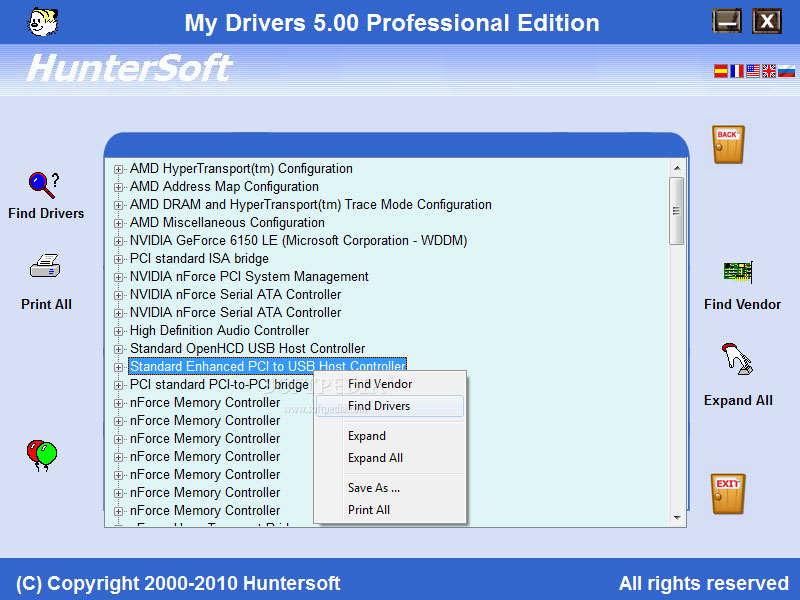This screenshot has width=800, height=600.
Task: Choose Expand All from context menu
Action: (x=390, y=458)
